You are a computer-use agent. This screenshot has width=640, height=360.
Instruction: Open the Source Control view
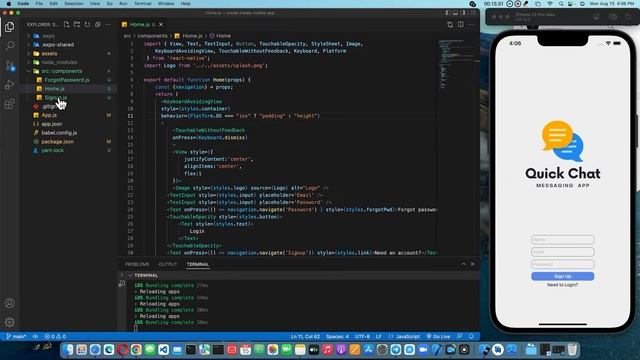point(10,65)
